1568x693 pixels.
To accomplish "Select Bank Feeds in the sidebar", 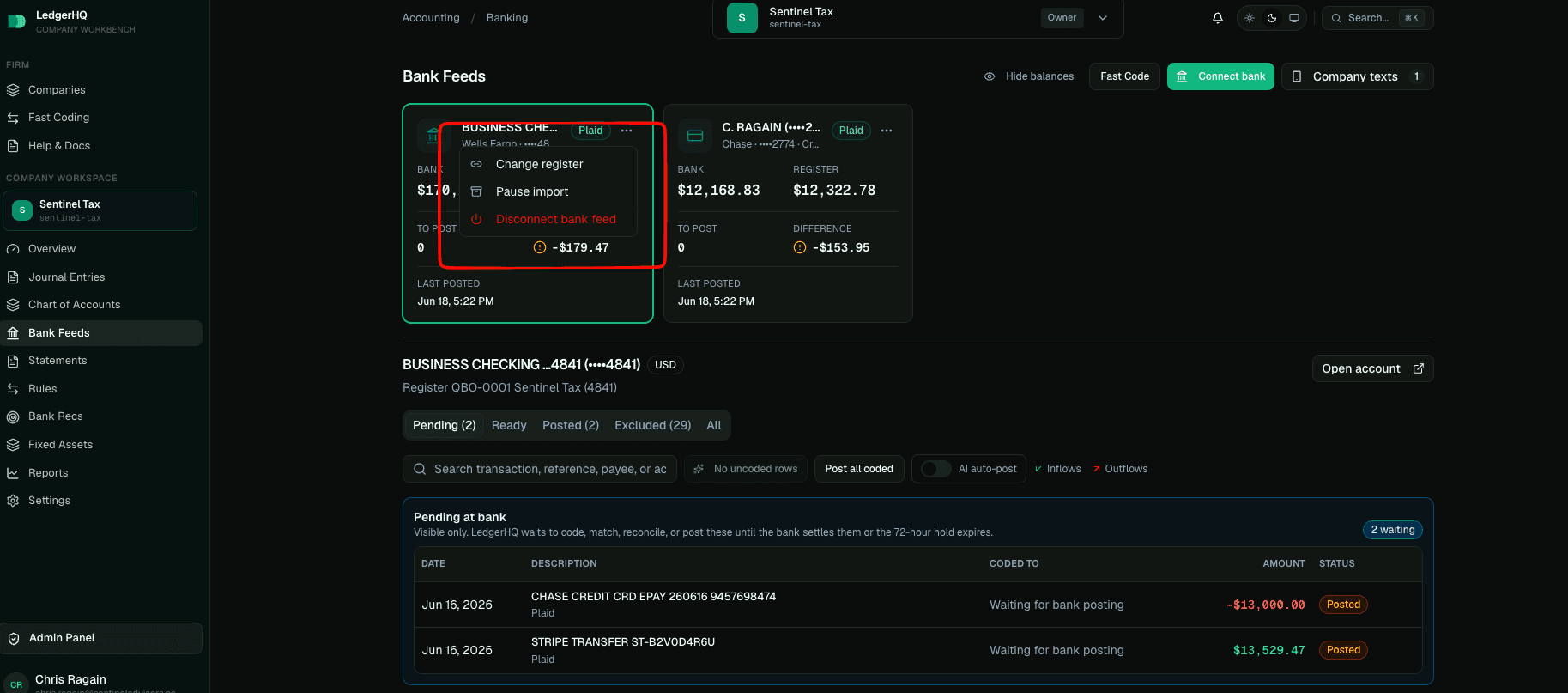I will click(x=101, y=333).
